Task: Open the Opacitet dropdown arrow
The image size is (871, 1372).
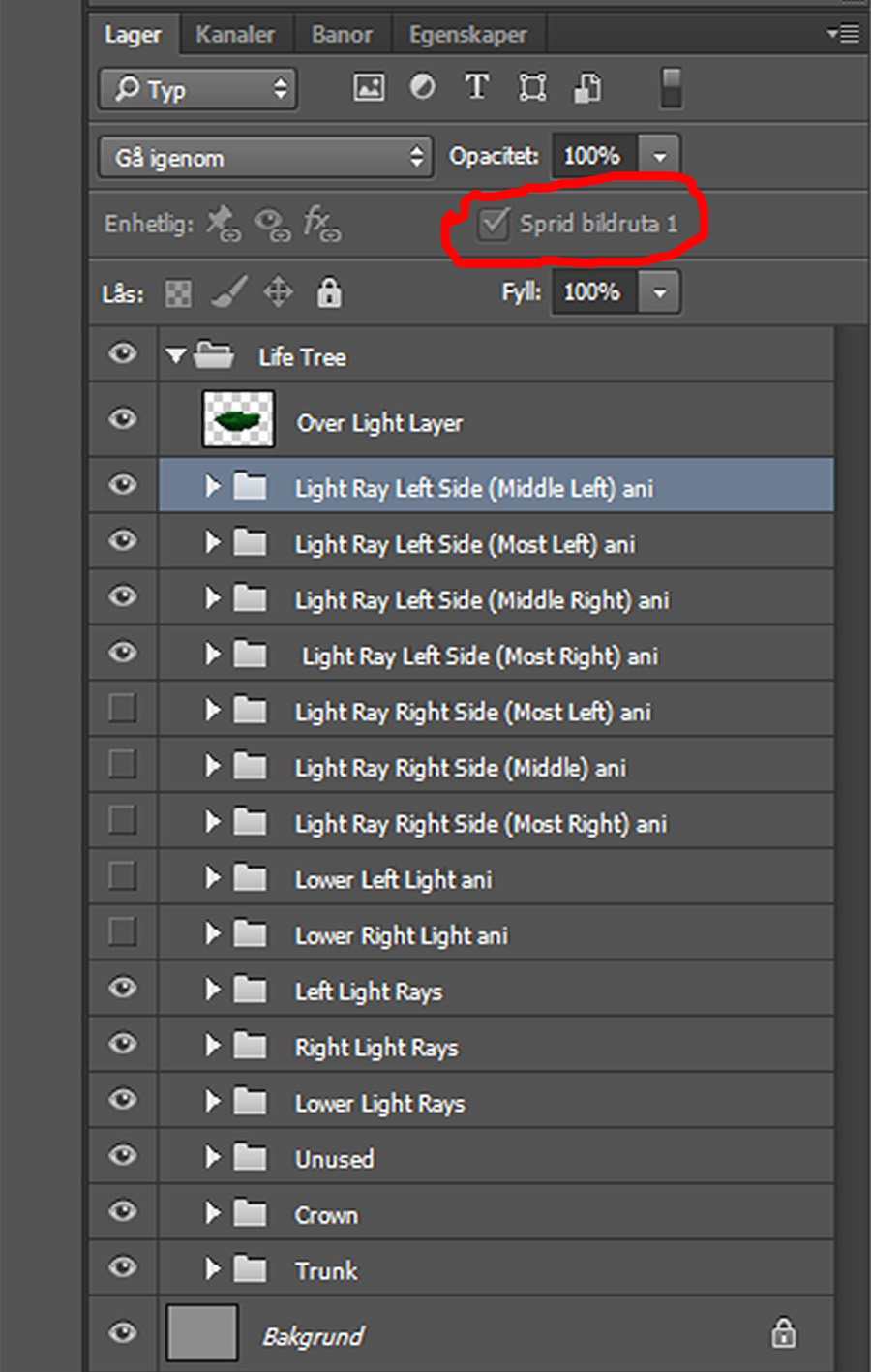Action: 659,155
